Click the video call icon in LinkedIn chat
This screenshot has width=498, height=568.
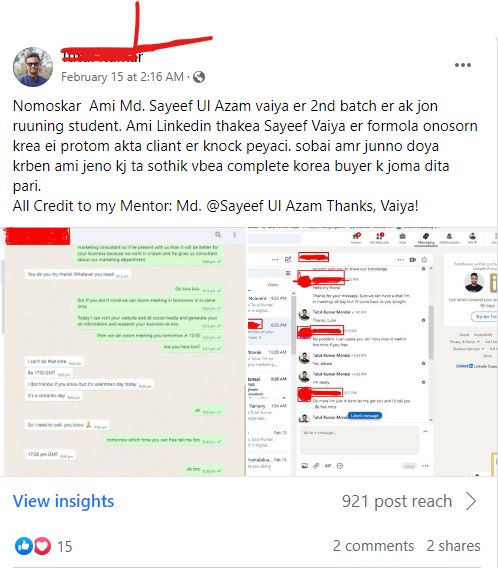pyautogui.click(x=413, y=259)
